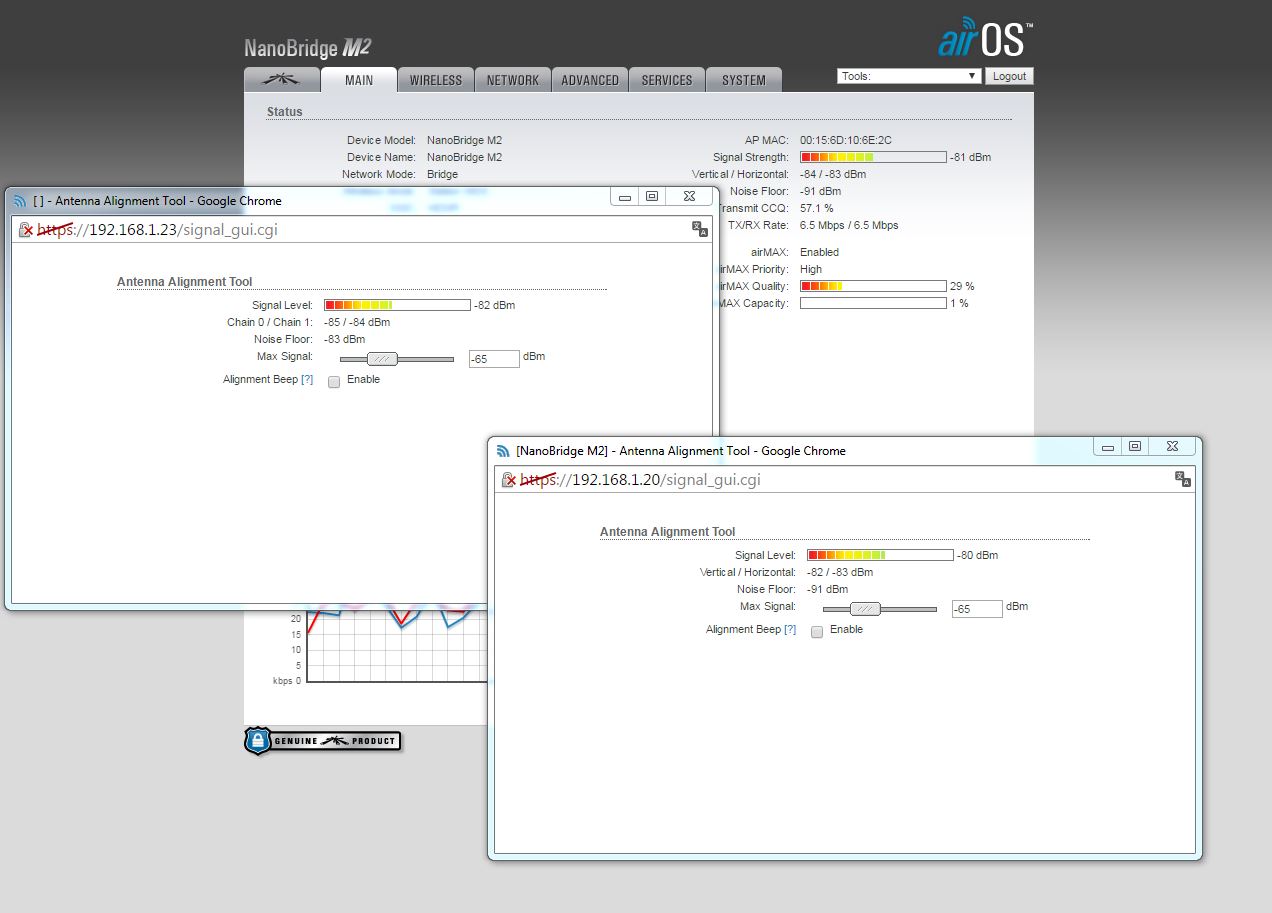
Task: Click the airMAX Capacity bar on status page
Action: point(873,303)
